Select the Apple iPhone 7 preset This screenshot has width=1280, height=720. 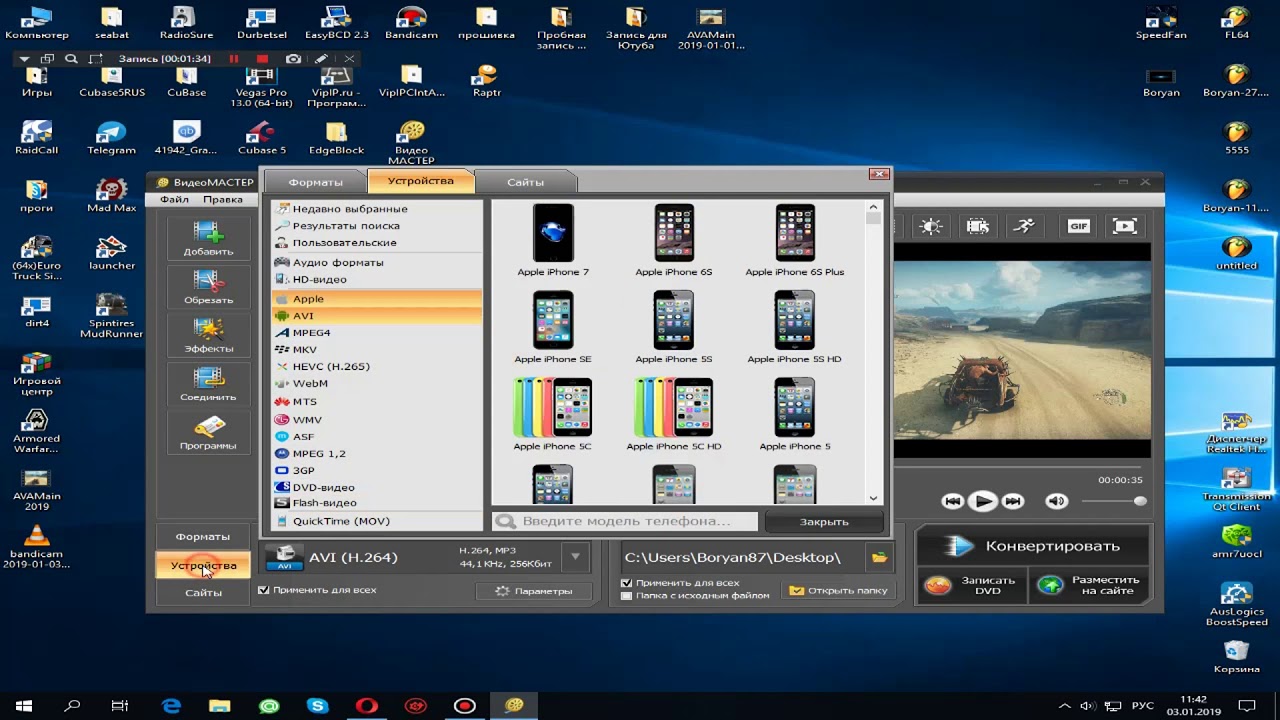pyautogui.click(x=553, y=240)
